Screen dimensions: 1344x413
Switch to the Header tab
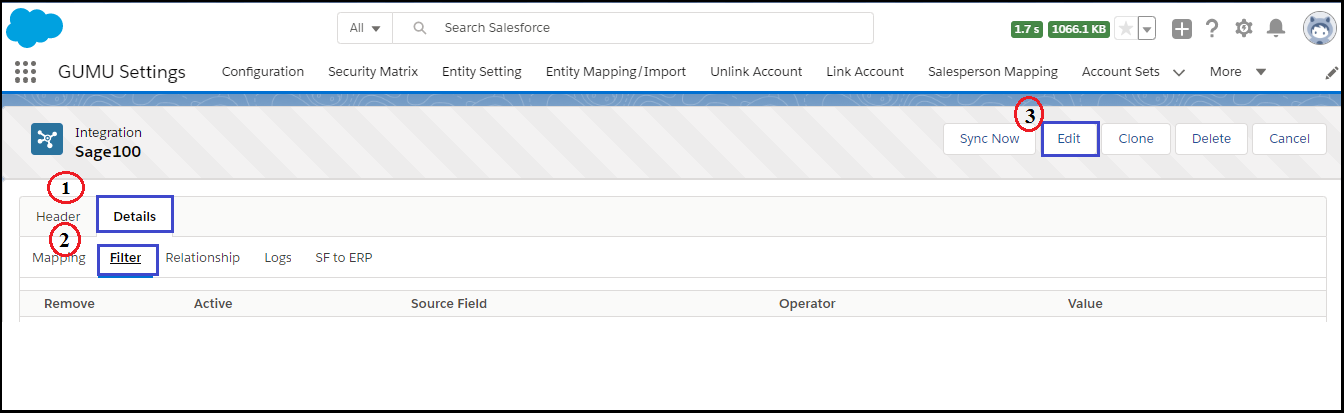point(58,216)
